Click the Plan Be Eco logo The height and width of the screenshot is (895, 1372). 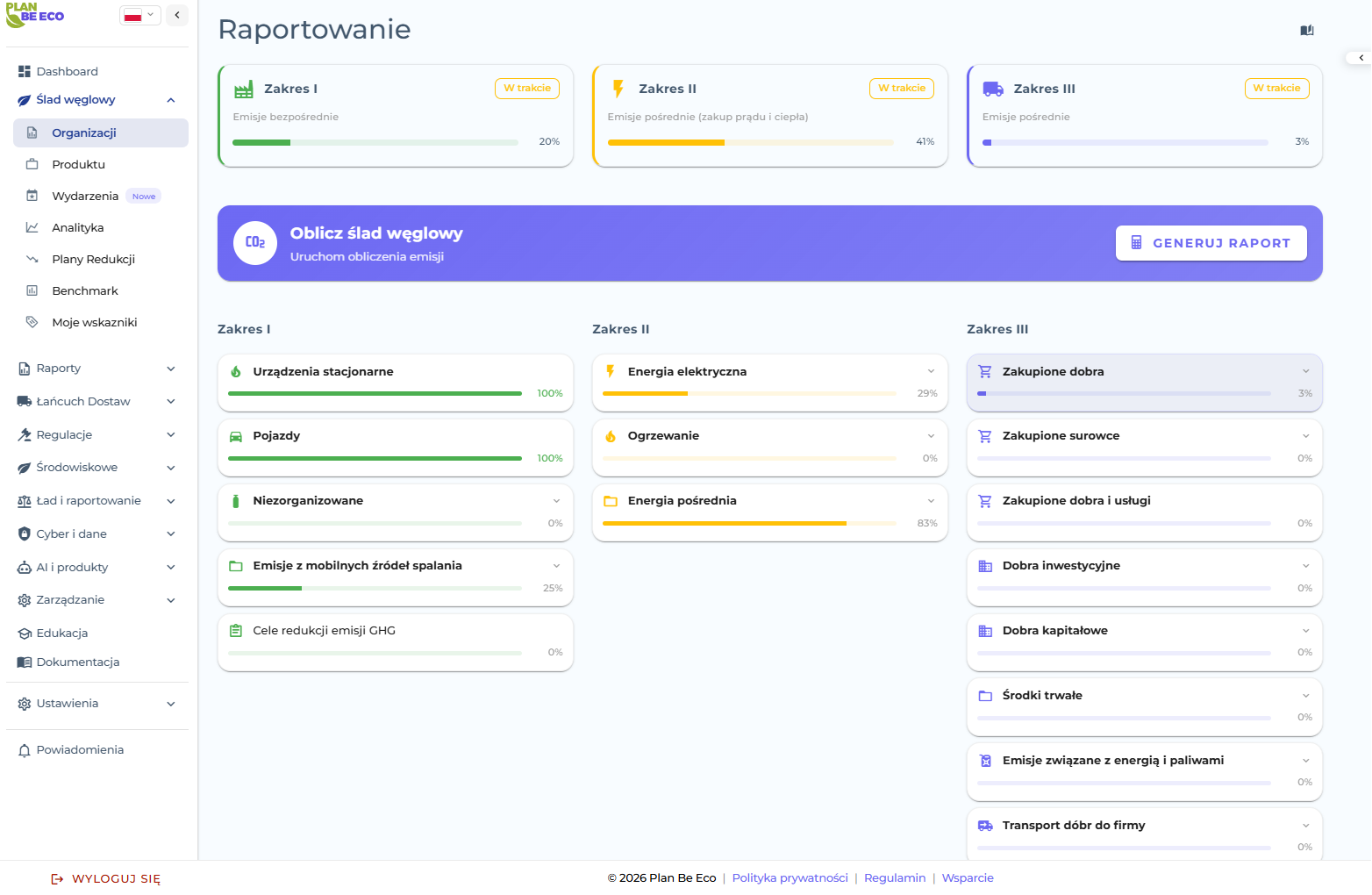pyautogui.click(x=35, y=15)
